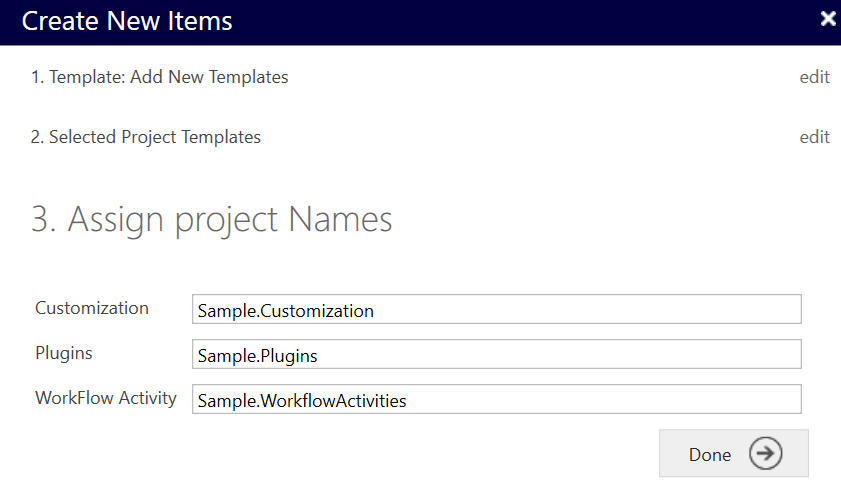Screen dimensions: 841x498
Task: Expand step 1 Template: Add New Templates
Action: tap(159, 77)
